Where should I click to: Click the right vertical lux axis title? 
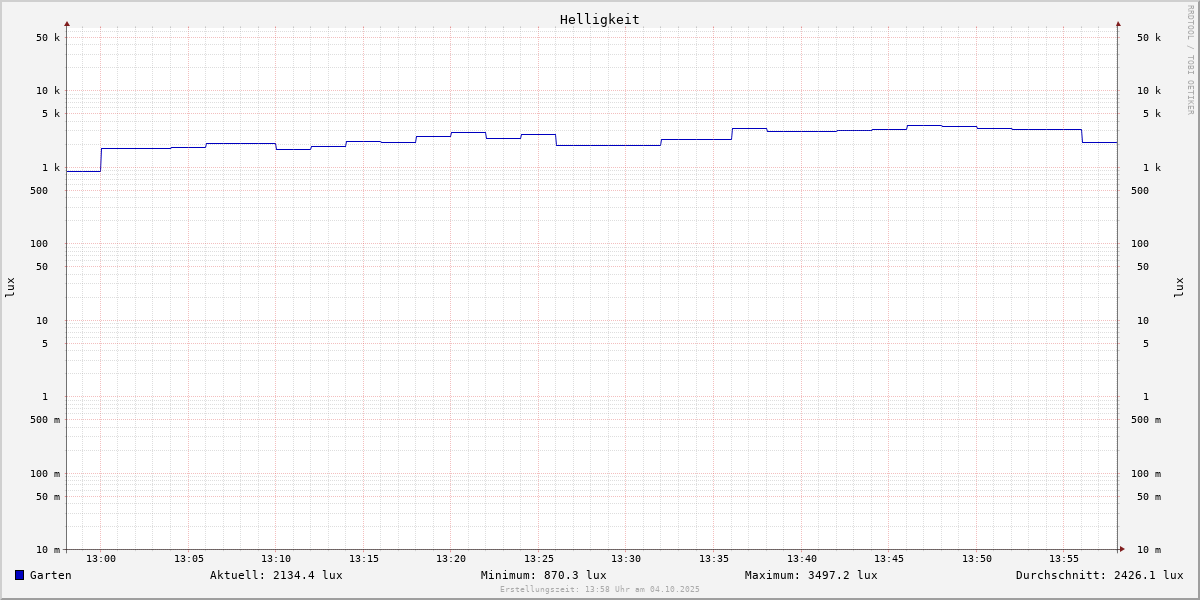(1179, 287)
